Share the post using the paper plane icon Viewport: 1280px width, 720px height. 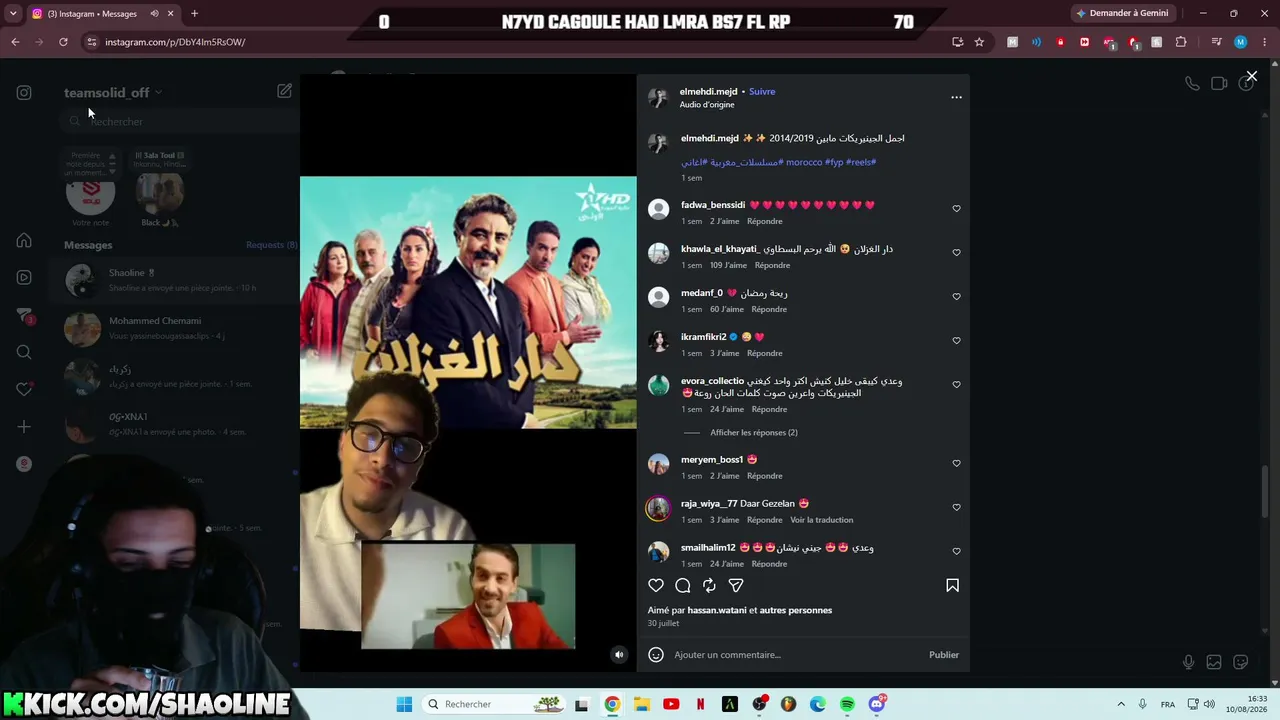[x=736, y=585]
